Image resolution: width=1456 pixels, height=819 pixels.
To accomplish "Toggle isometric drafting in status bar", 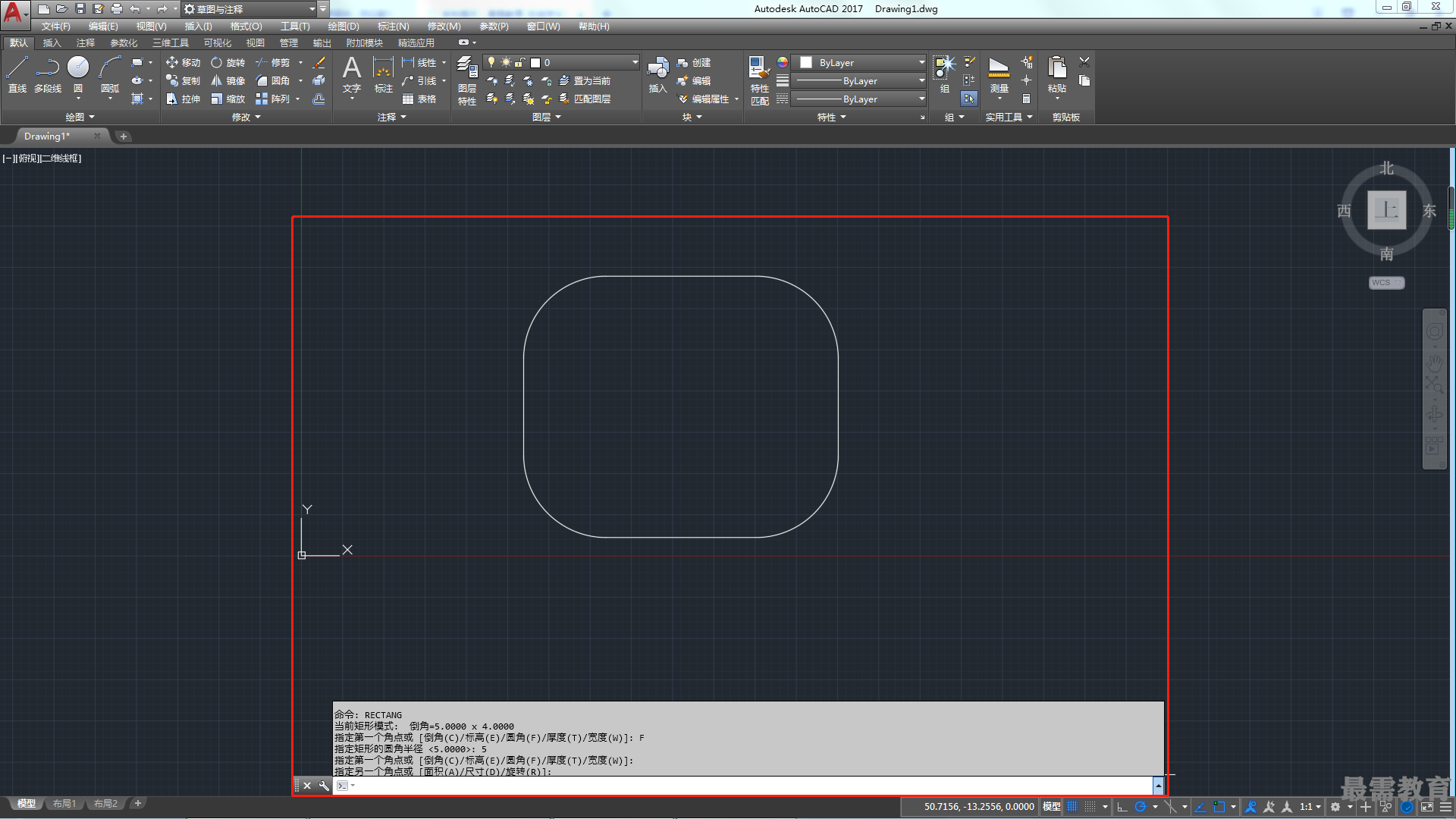I will (x=1170, y=807).
